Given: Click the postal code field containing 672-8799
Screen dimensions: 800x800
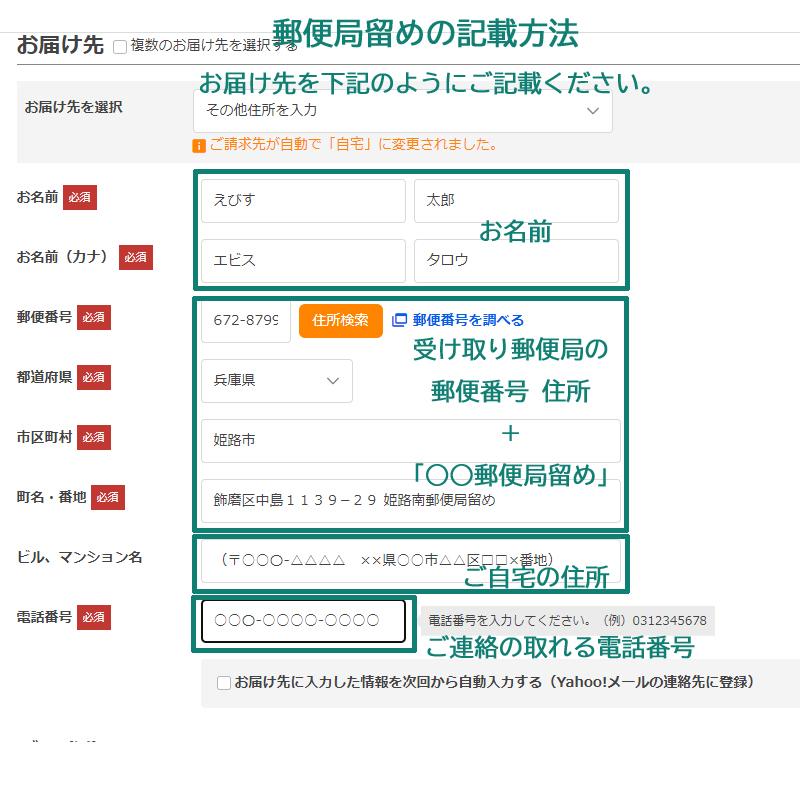Looking at the screenshot, I should click(245, 321).
